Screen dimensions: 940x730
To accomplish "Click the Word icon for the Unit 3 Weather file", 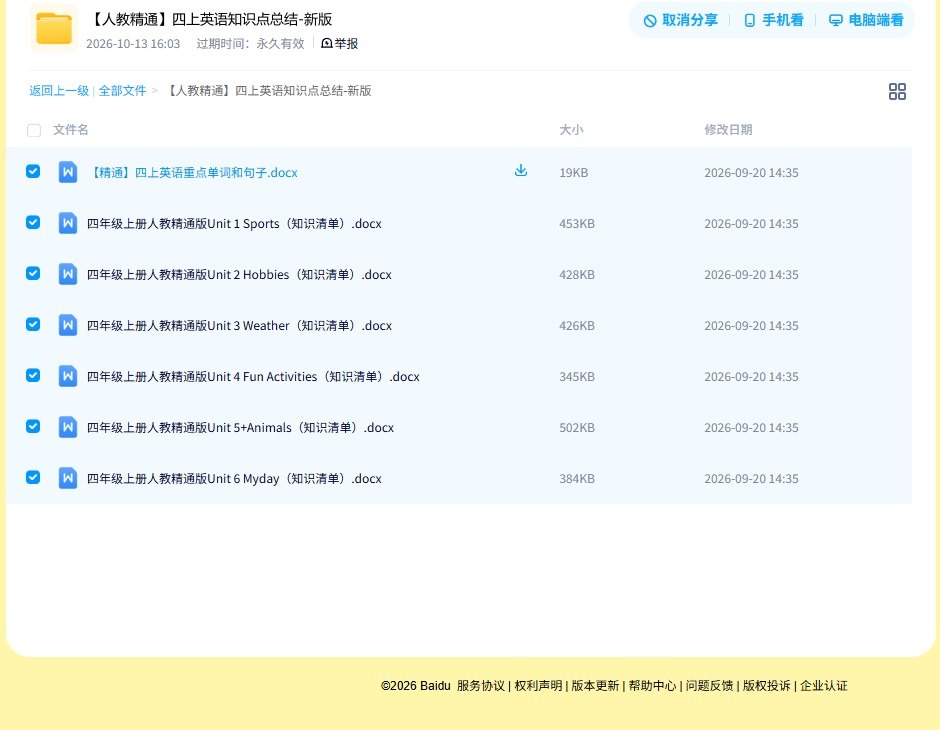I will 68,325.
